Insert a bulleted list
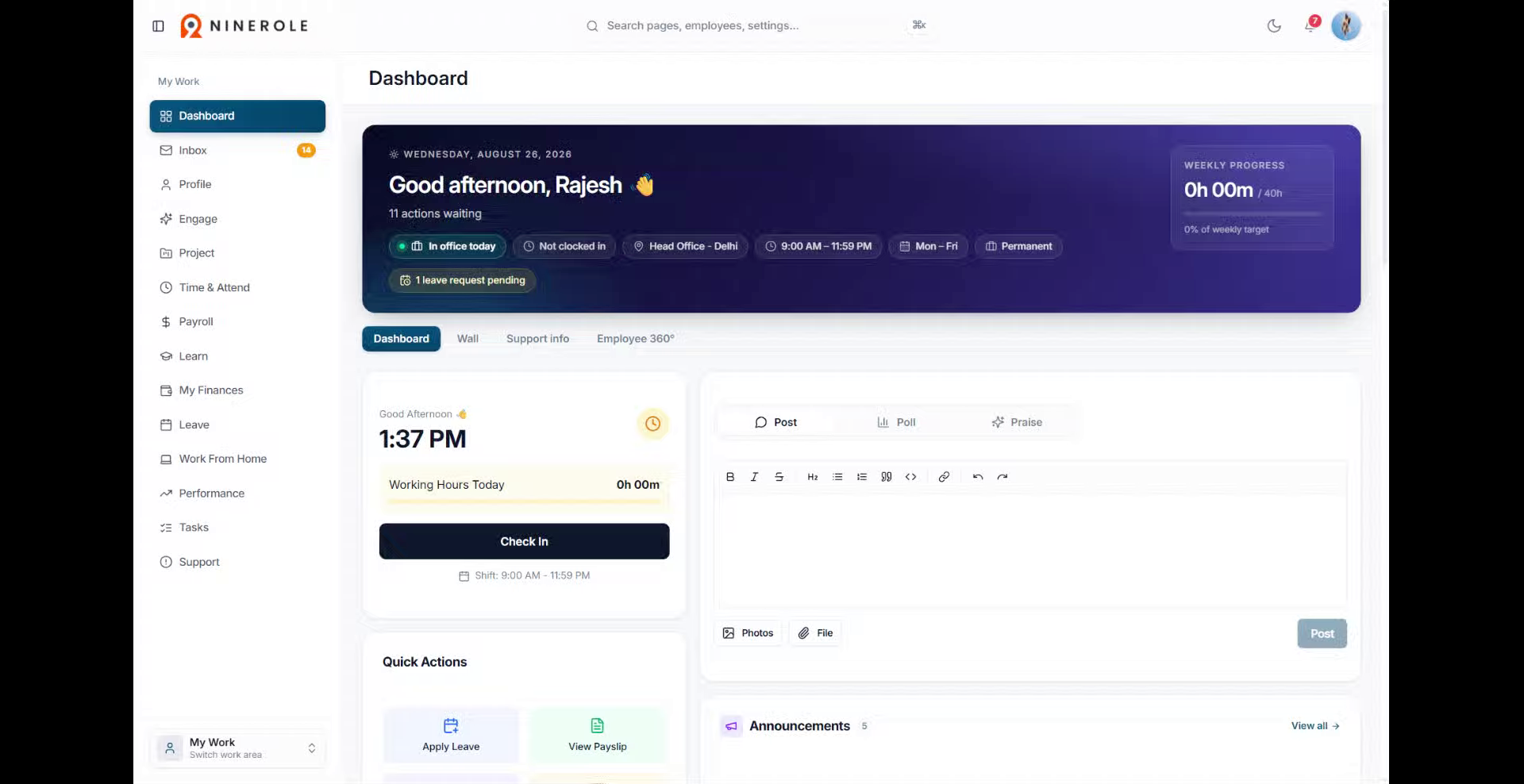 [837, 477]
